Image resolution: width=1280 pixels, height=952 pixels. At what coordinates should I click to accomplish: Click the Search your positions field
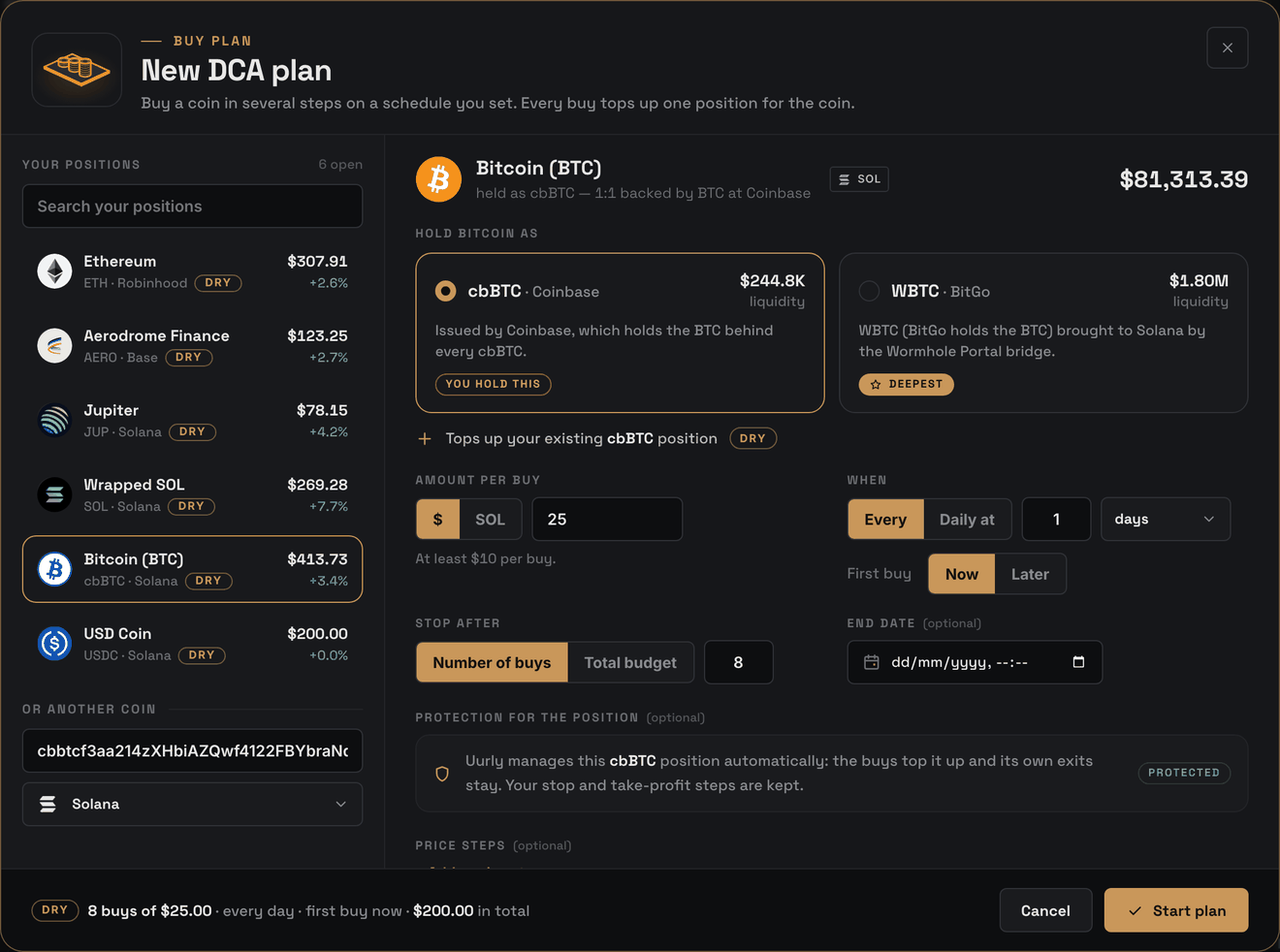click(193, 206)
